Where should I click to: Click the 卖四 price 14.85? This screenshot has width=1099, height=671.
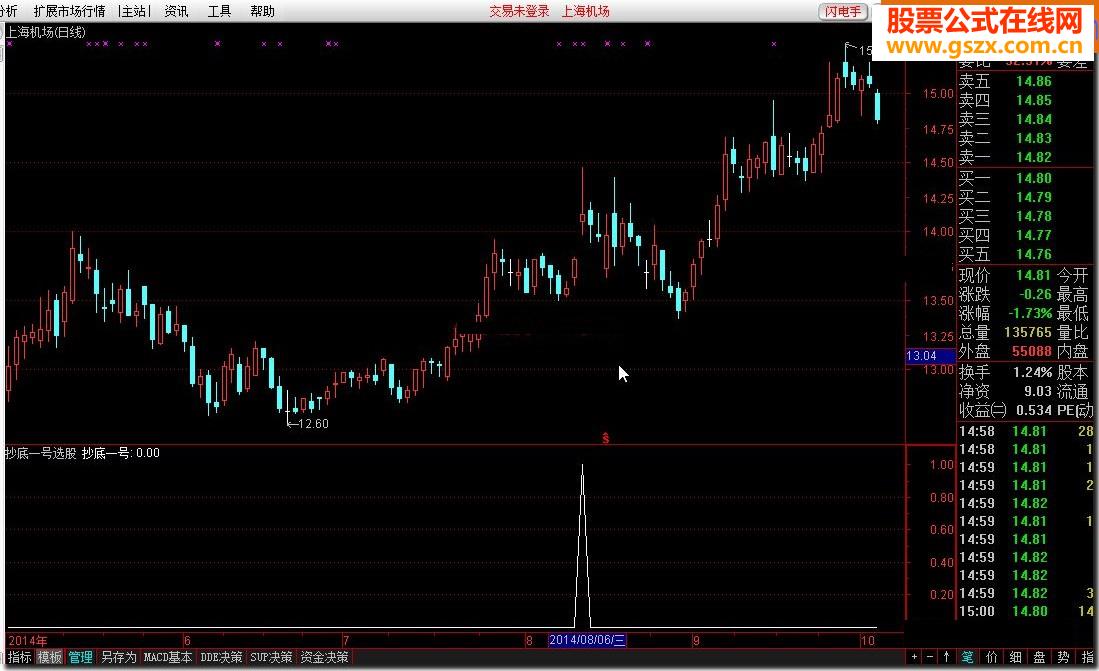click(x=1034, y=100)
